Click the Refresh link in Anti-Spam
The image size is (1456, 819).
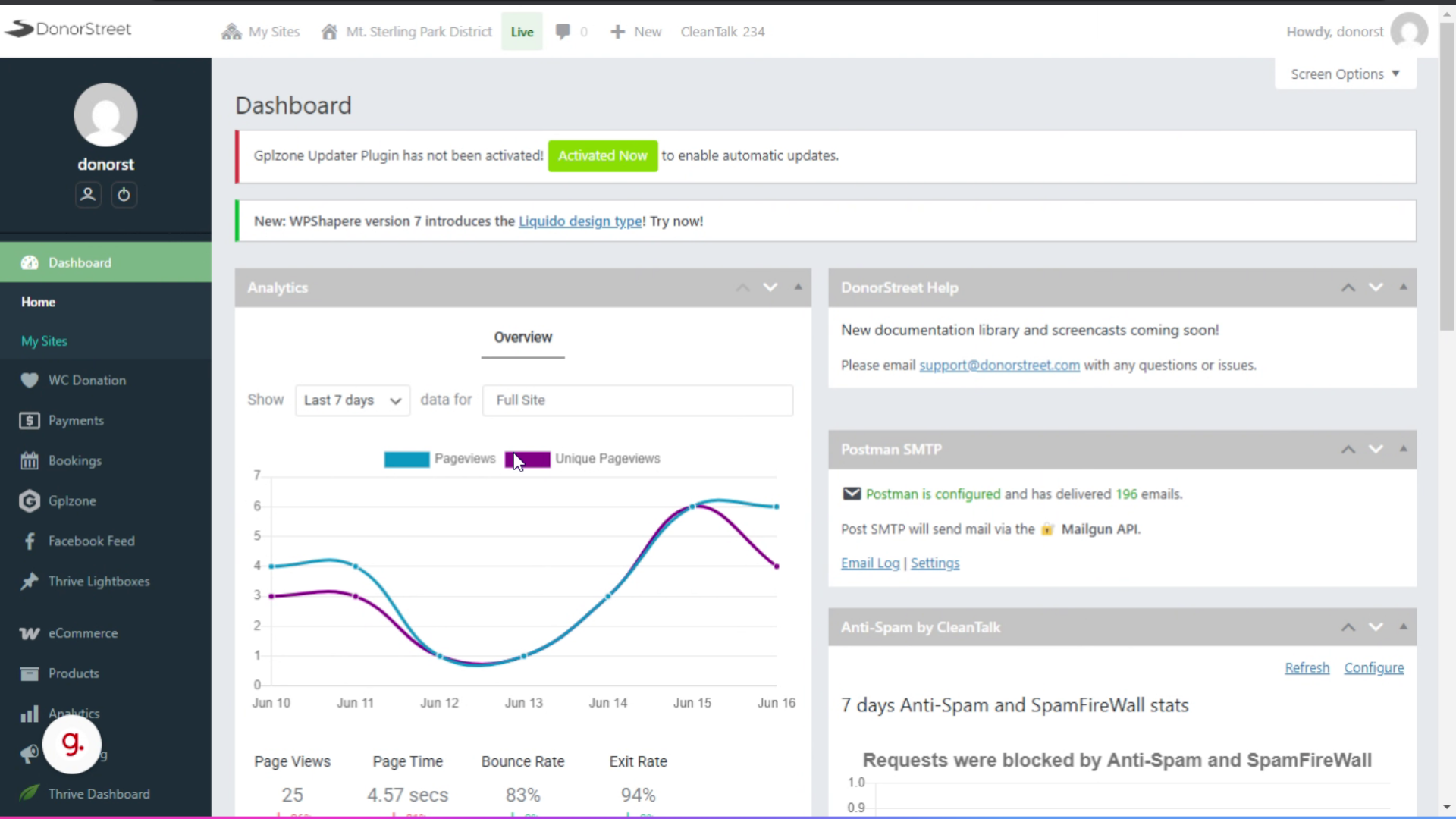coord(1307,668)
